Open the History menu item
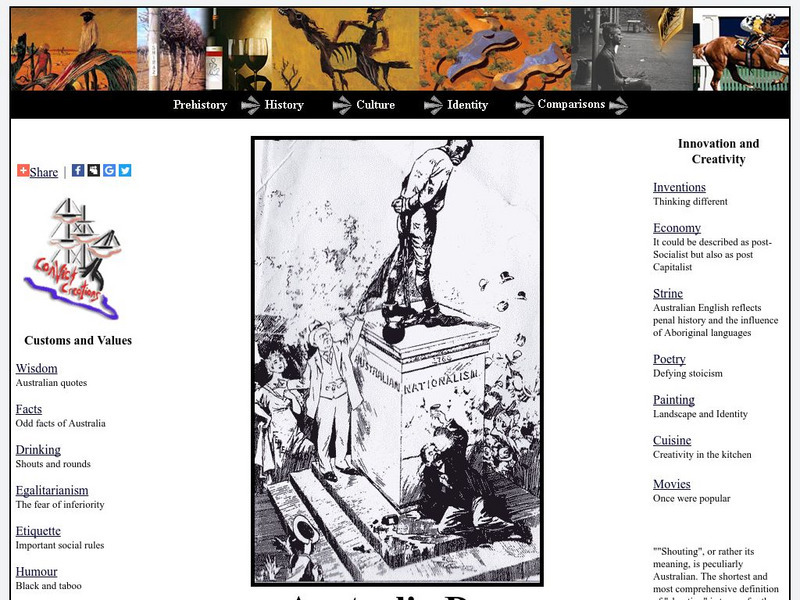 click(x=284, y=105)
